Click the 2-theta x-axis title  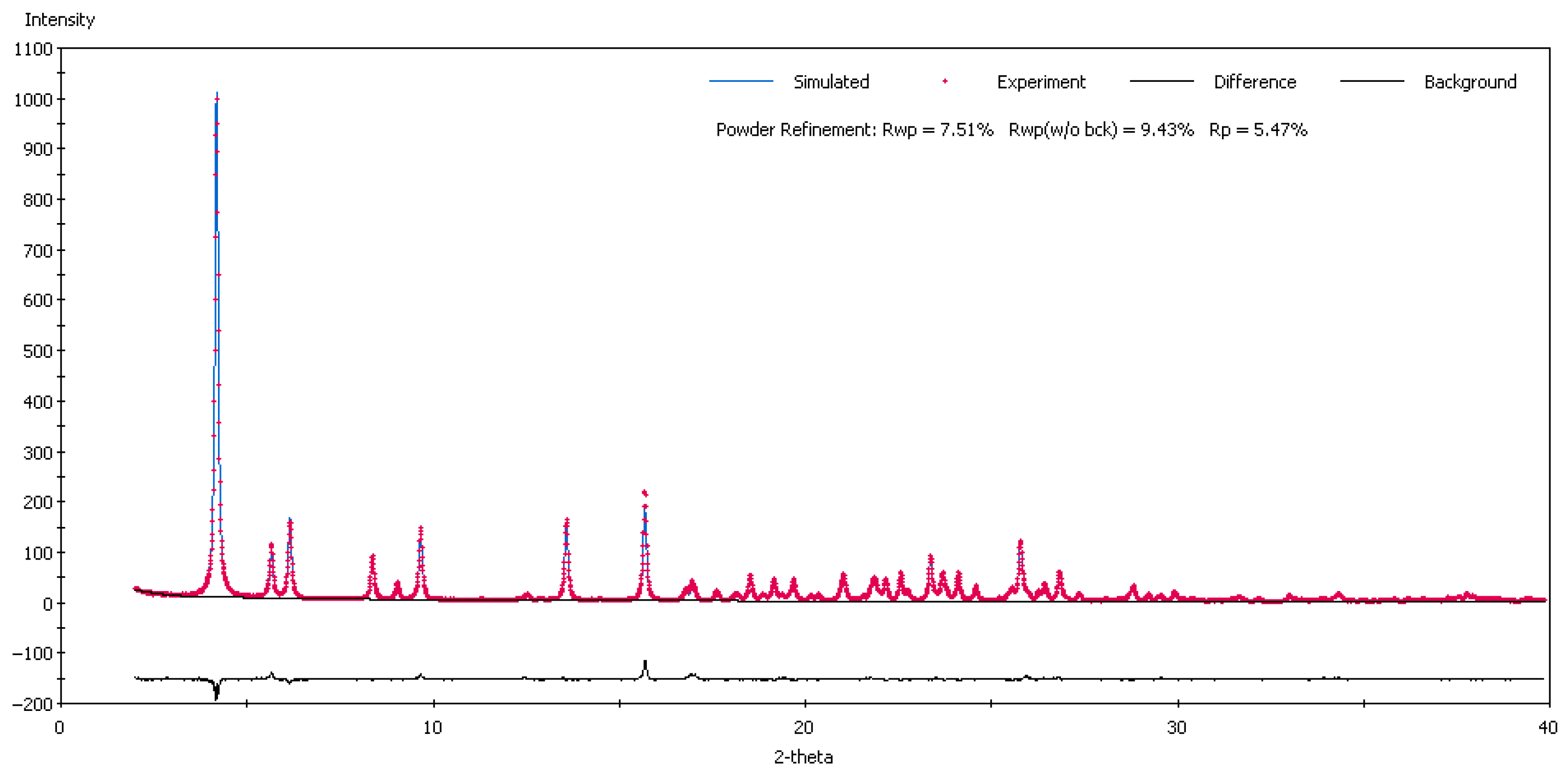(x=803, y=757)
